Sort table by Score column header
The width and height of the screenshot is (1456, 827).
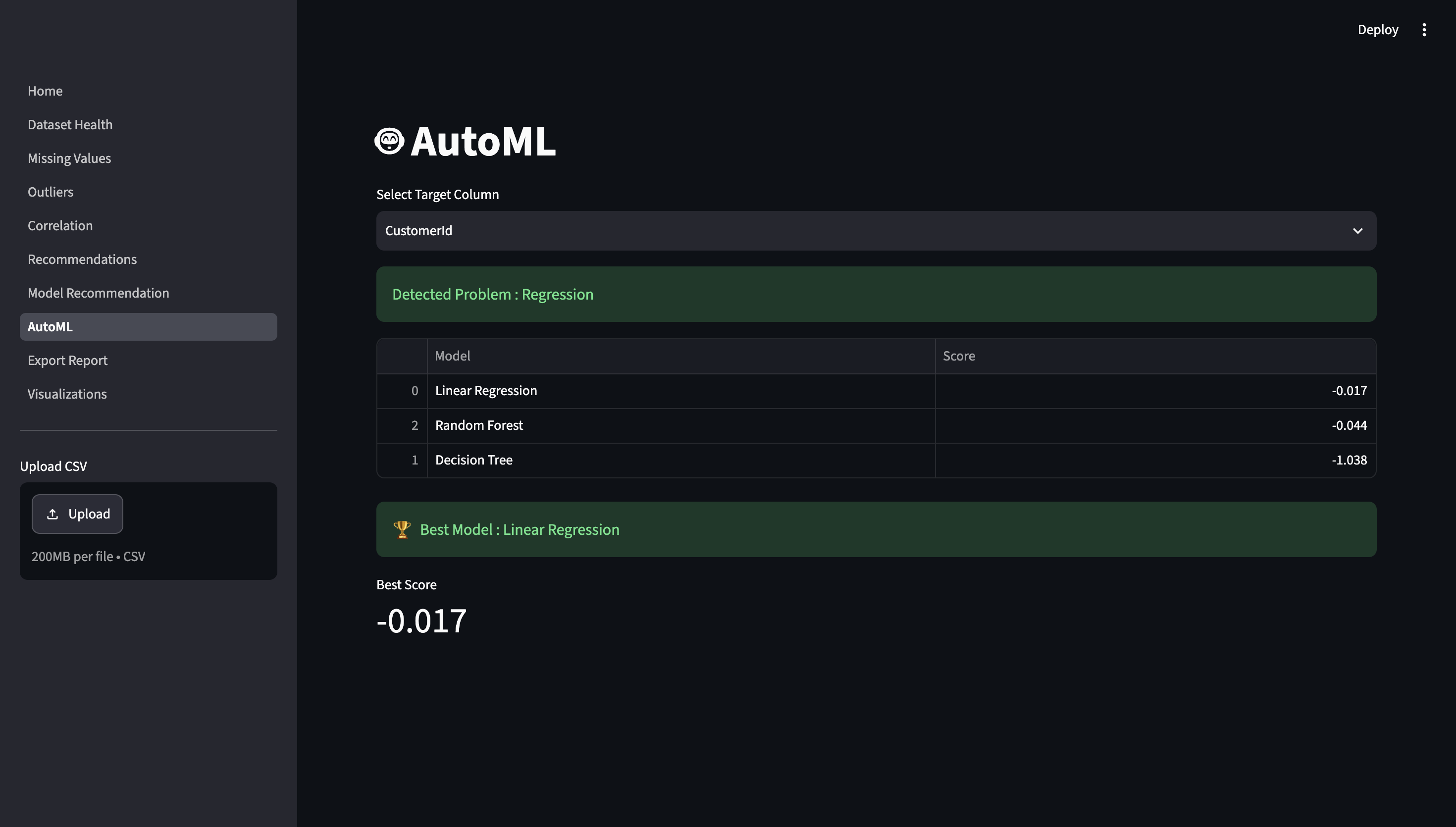[x=1155, y=356]
